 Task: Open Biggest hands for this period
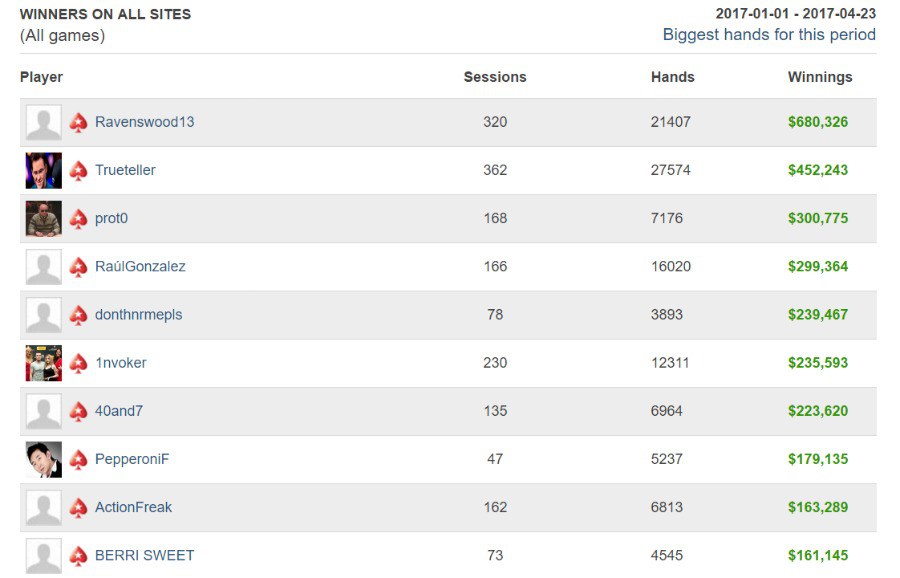pyautogui.click(x=769, y=35)
